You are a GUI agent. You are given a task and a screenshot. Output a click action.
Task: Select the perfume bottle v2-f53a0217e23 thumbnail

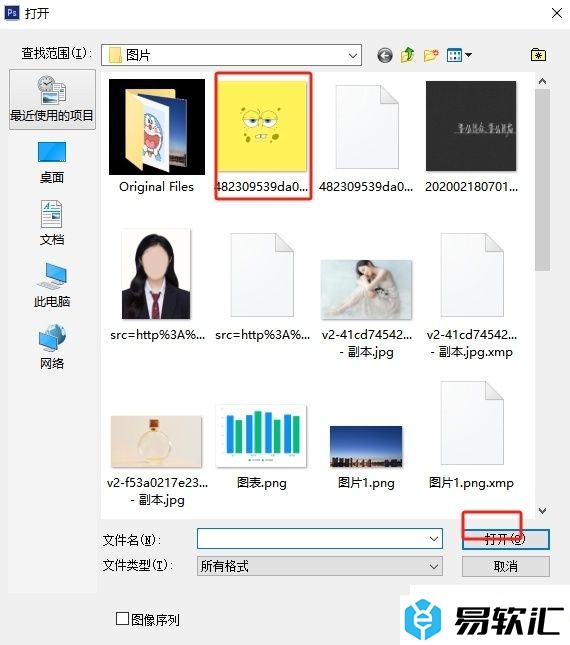(156, 441)
